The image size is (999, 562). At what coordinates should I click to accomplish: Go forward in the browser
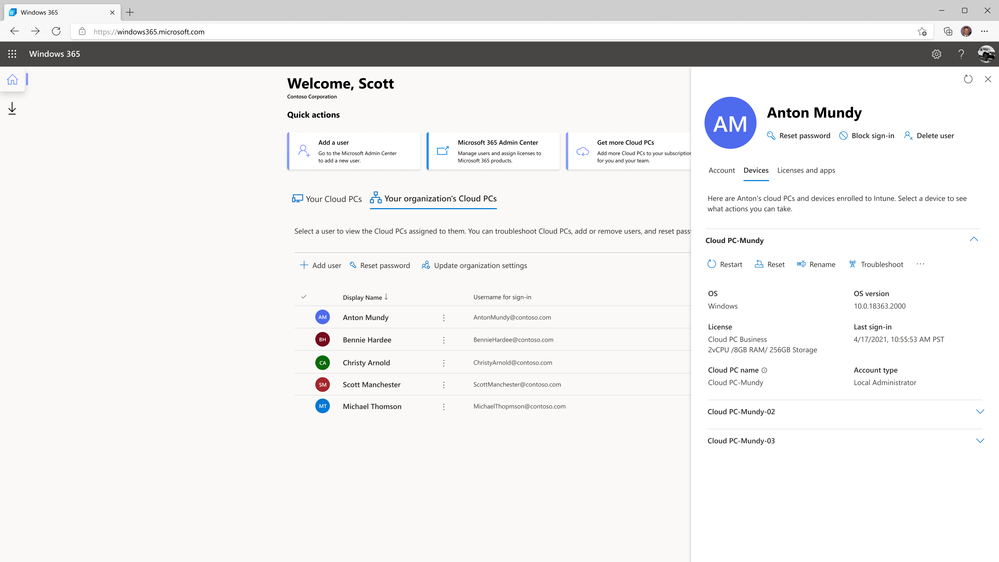(35, 31)
